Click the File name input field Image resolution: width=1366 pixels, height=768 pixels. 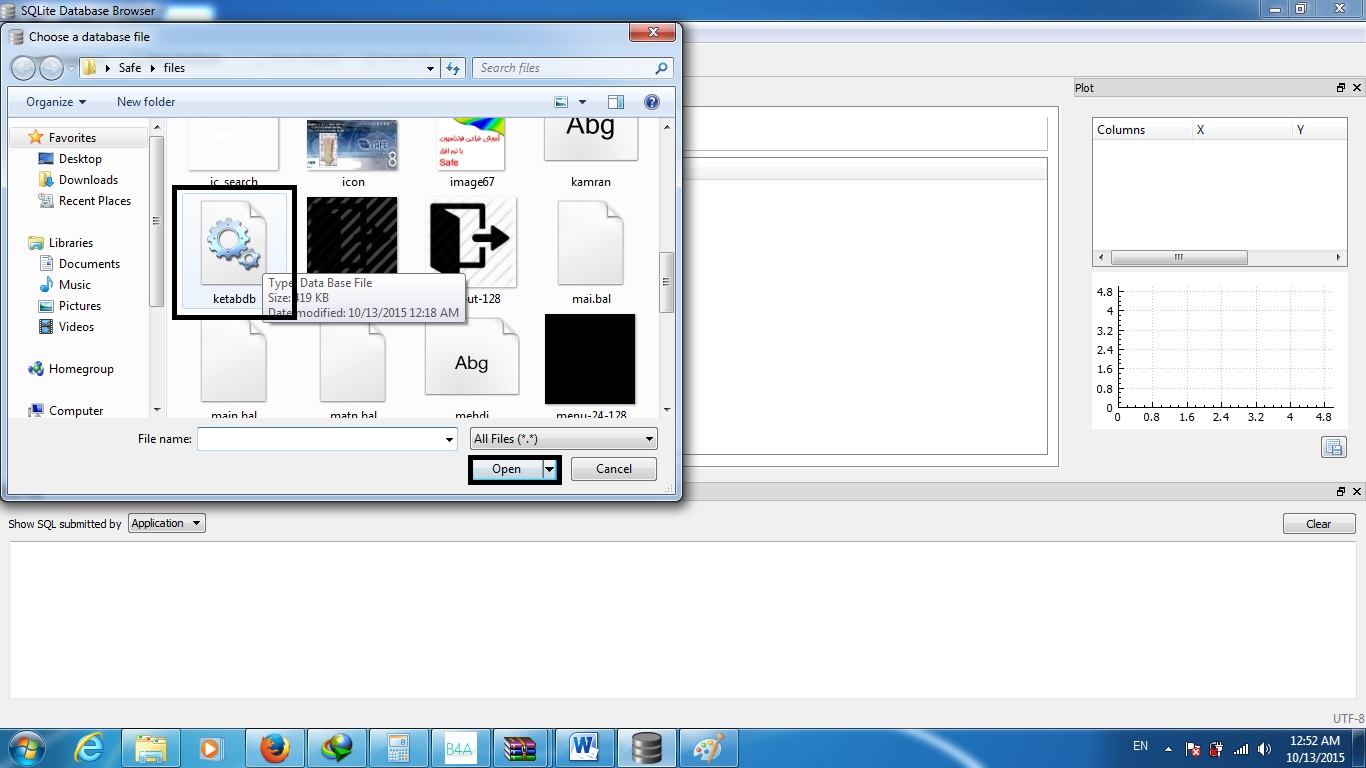coord(319,438)
